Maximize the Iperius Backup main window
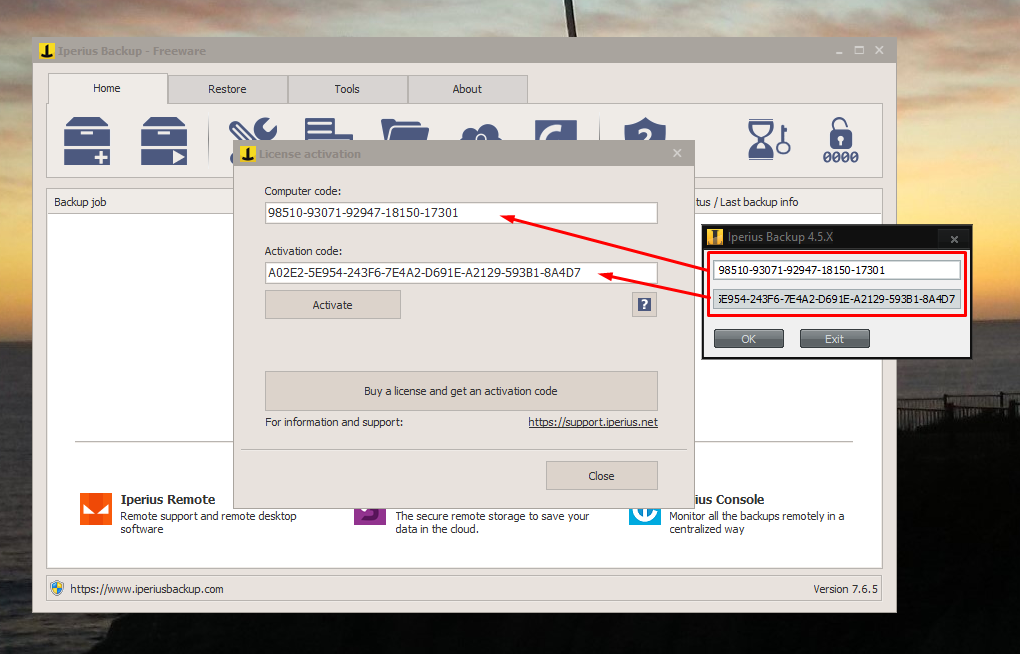Image resolution: width=1020 pixels, height=654 pixels. click(x=859, y=50)
